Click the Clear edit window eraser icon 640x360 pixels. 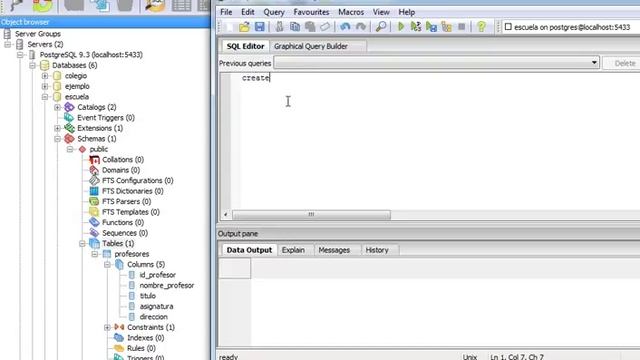pos(325,27)
